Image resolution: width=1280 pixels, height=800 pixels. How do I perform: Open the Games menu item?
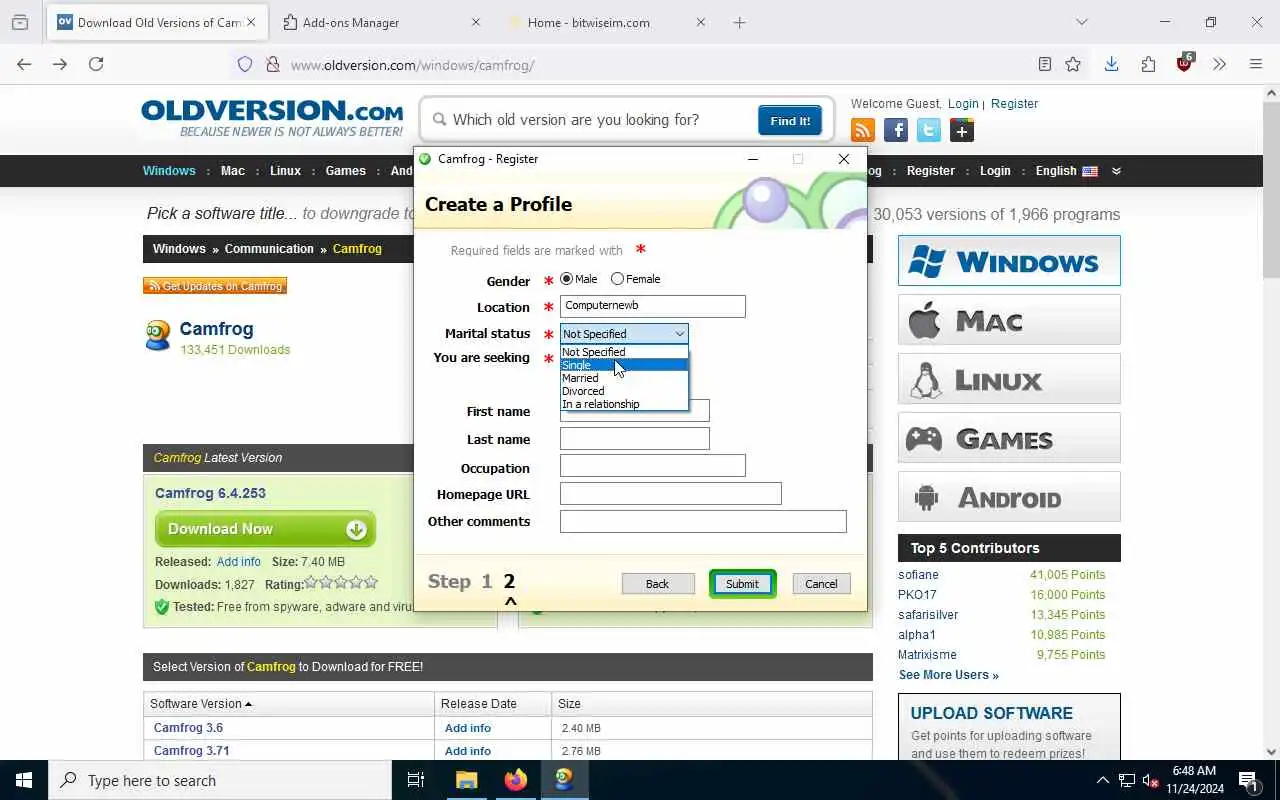[345, 170]
